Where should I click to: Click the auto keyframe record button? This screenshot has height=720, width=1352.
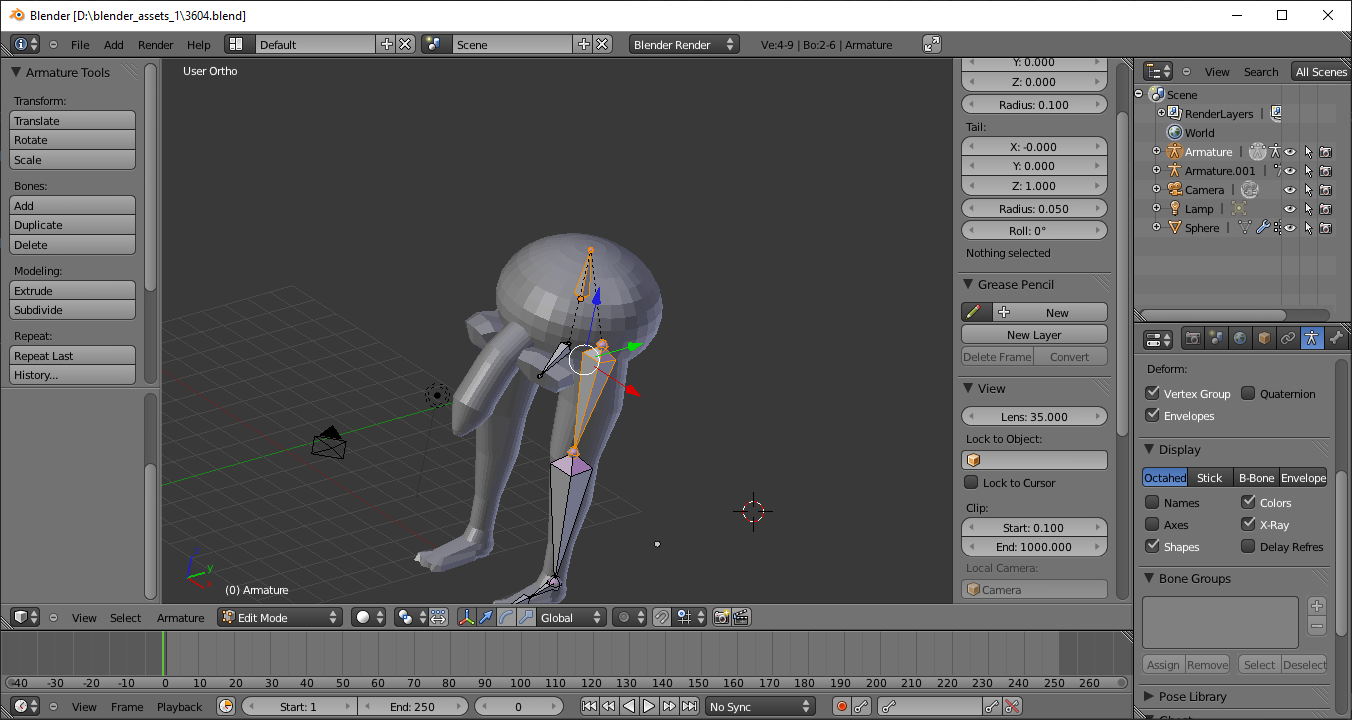coord(842,707)
